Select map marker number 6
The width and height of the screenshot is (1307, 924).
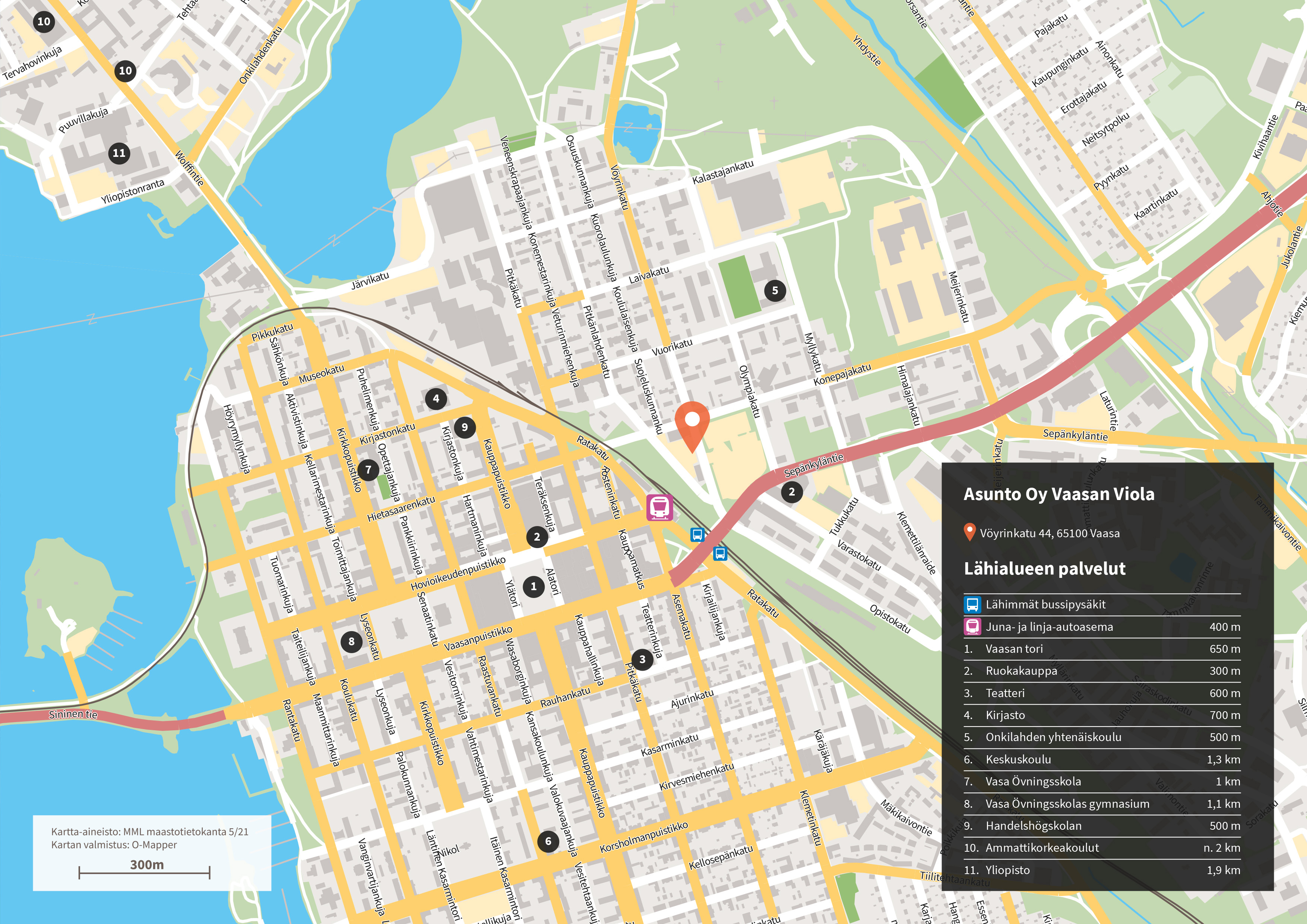(548, 841)
